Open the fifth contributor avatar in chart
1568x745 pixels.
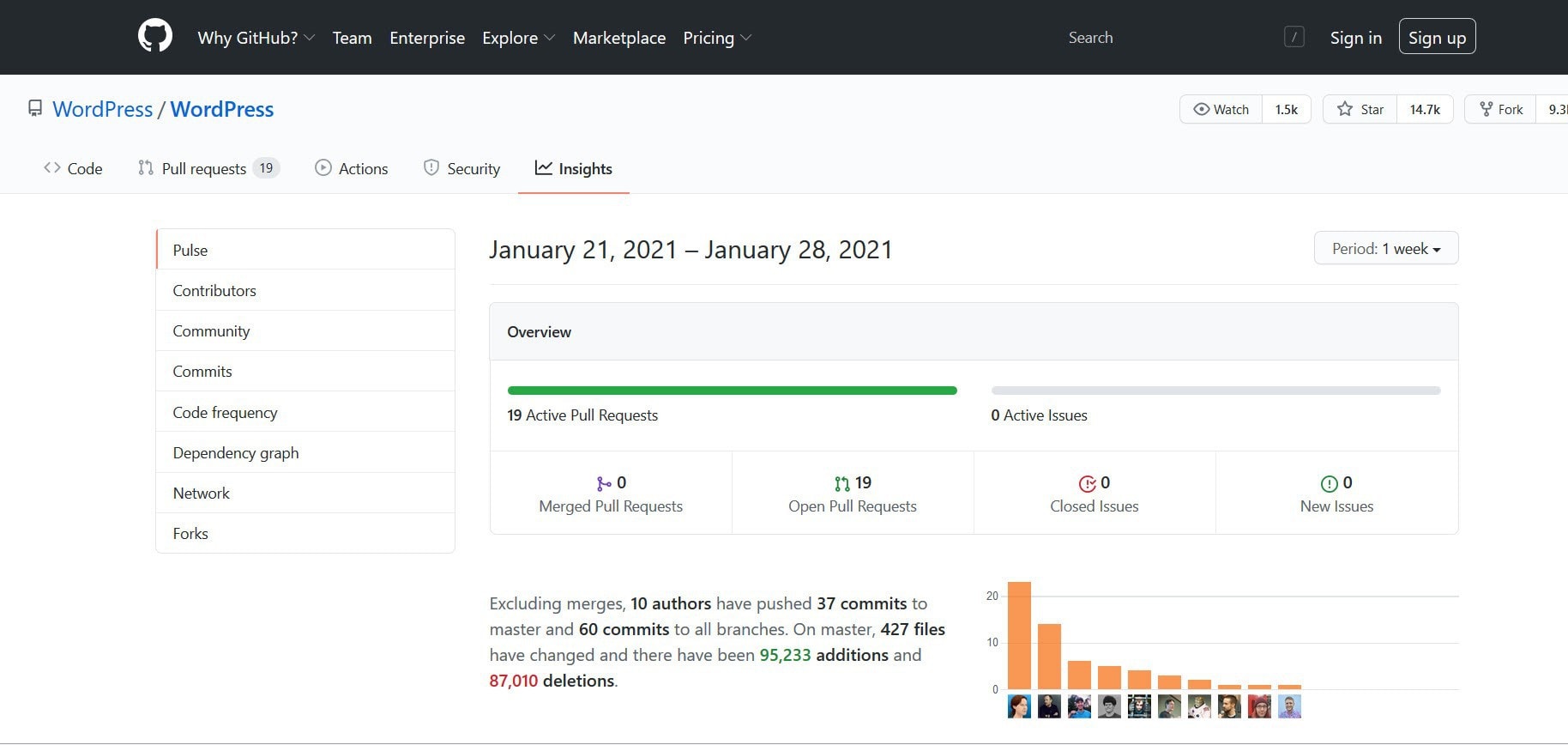point(1139,706)
